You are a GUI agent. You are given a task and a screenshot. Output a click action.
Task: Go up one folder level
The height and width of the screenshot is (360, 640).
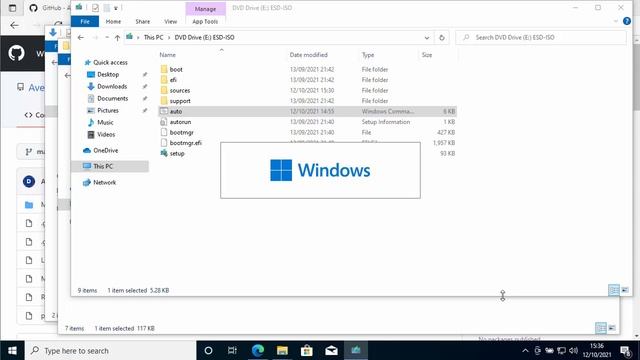117,38
